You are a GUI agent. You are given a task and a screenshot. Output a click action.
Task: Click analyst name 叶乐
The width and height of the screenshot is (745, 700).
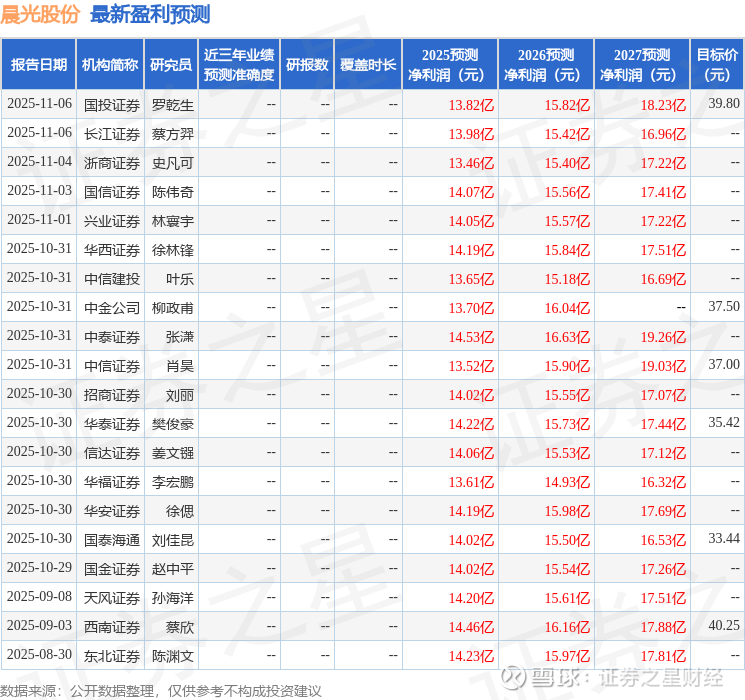click(180, 279)
